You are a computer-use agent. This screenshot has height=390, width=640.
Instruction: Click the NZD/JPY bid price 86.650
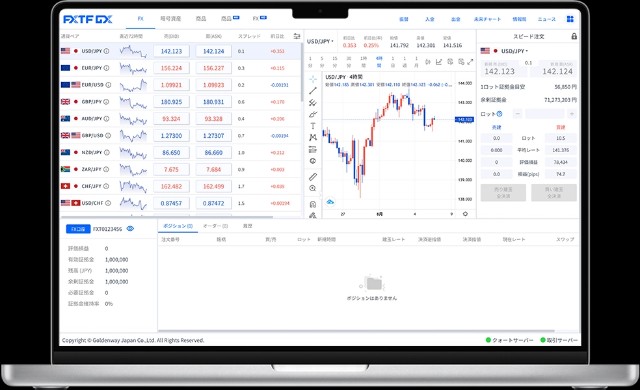(x=171, y=153)
